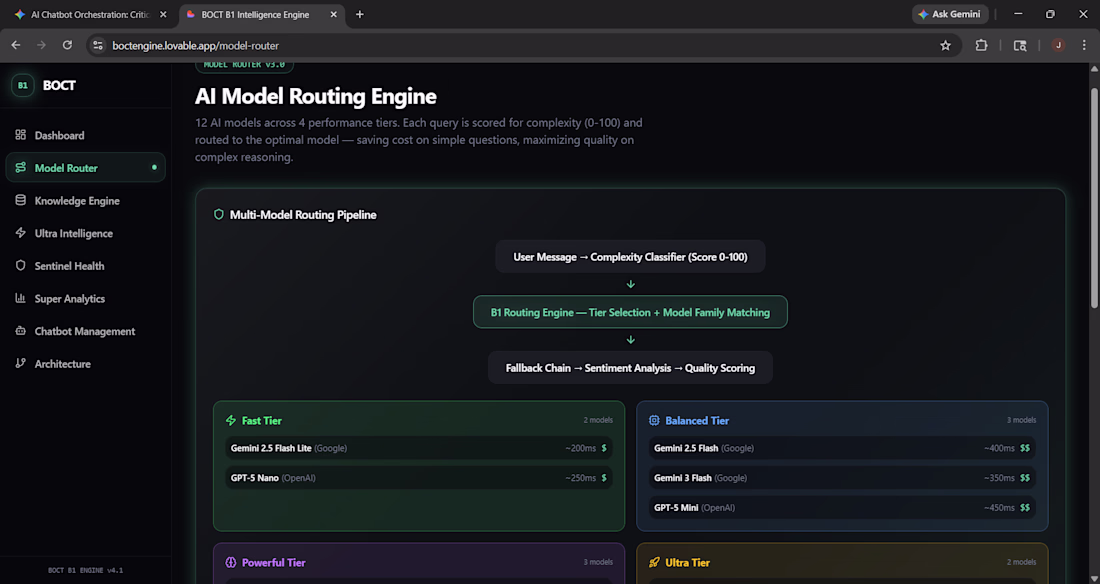This screenshot has height=584, width=1100.
Task: Open the profile avatar J
Action: (x=1058, y=45)
